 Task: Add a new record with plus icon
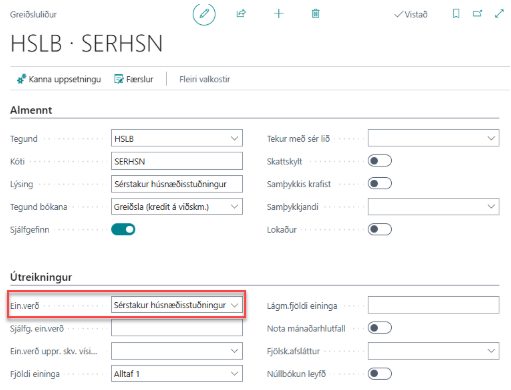279,14
